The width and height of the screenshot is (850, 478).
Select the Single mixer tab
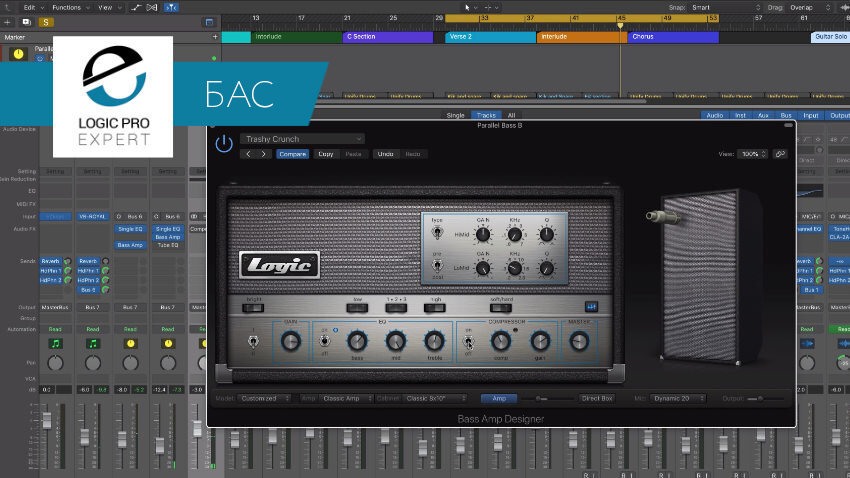click(x=455, y=115)
